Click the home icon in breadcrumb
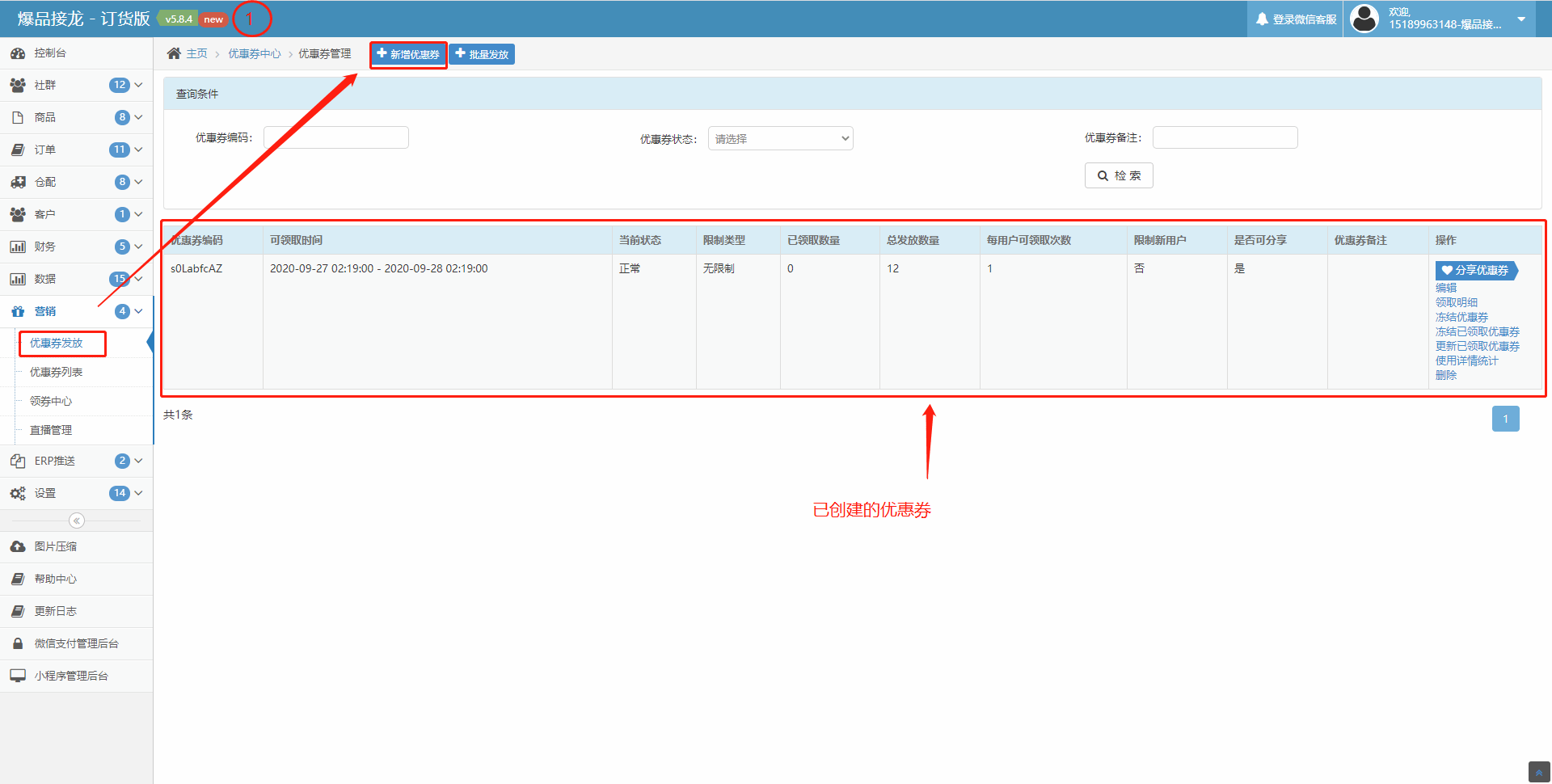Image resolution: width=1552 pixels, height=784 pixels. click(x=174, y=54)
